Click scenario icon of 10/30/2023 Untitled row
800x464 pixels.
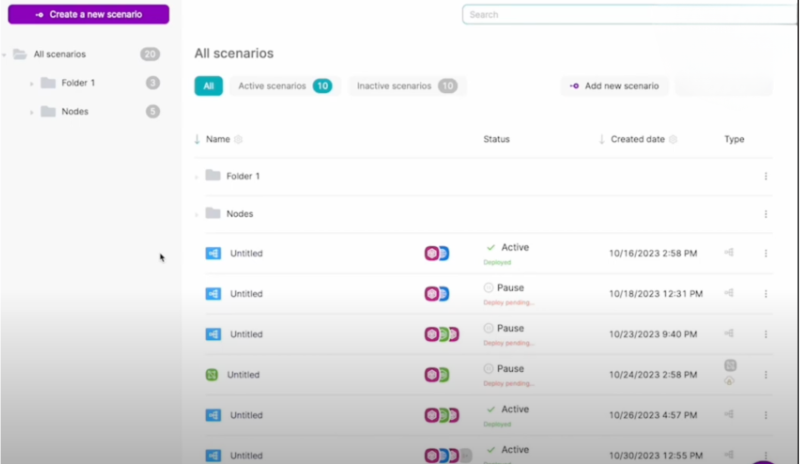pyautogui.click(x=213, y=455)
